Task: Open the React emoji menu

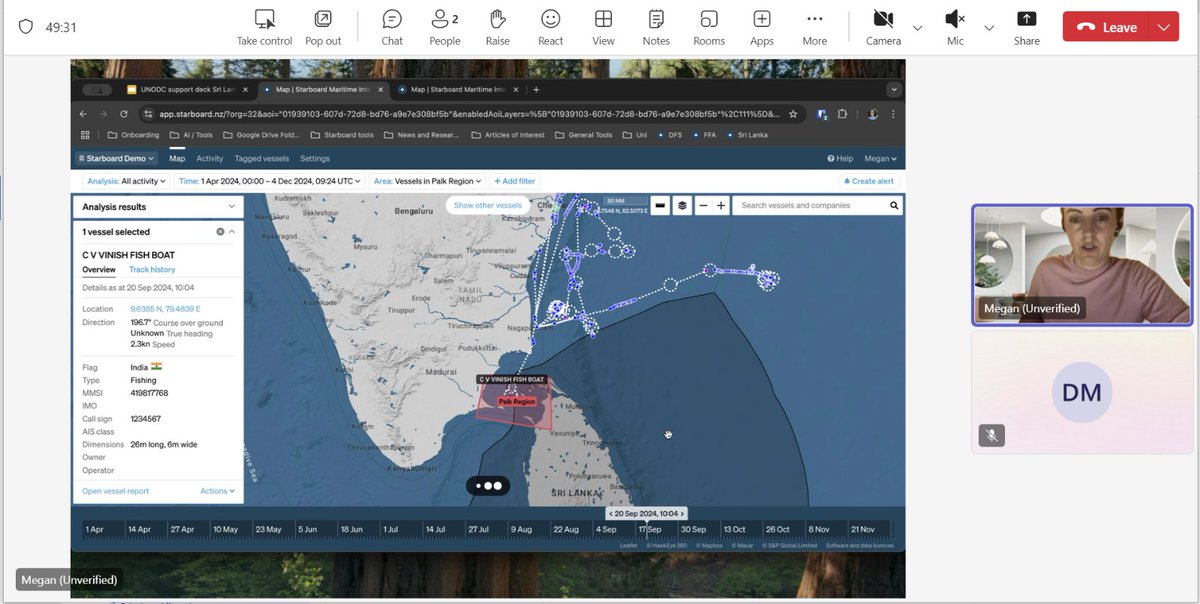Action: [x=550, y=27]
